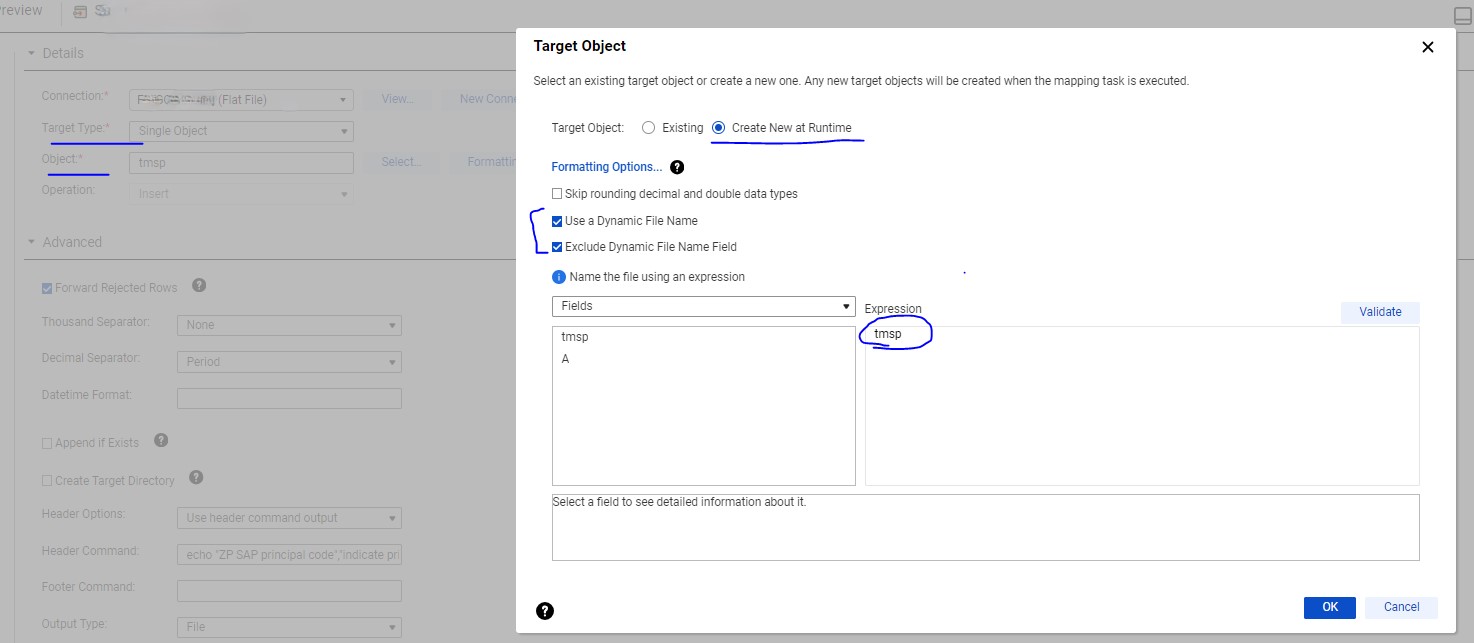This screenshot has height=643, width=1474.
Task: Click the View button beside Connection
Action: [x=396, y=99]
